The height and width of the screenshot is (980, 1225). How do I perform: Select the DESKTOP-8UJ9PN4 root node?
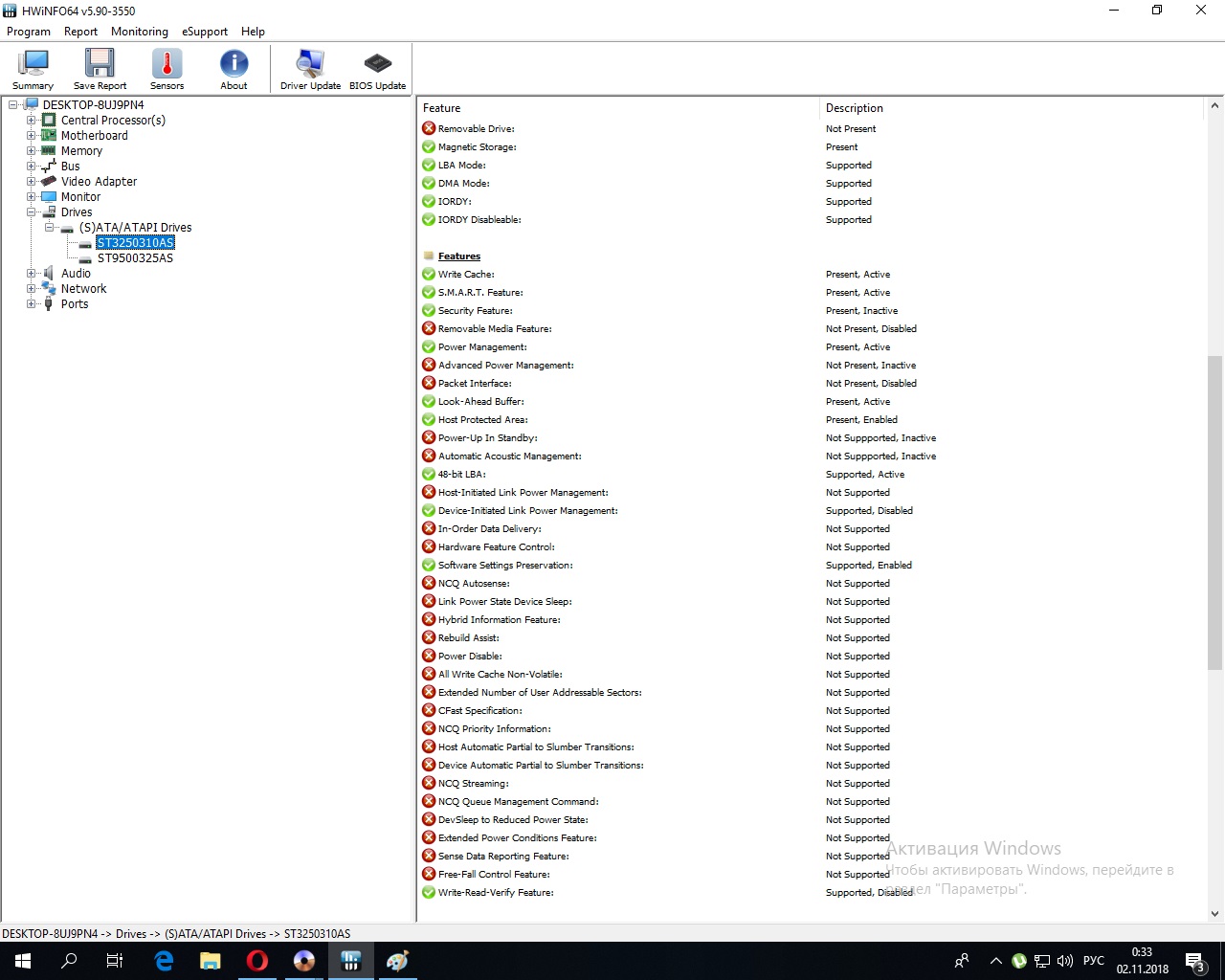(93, 105)
